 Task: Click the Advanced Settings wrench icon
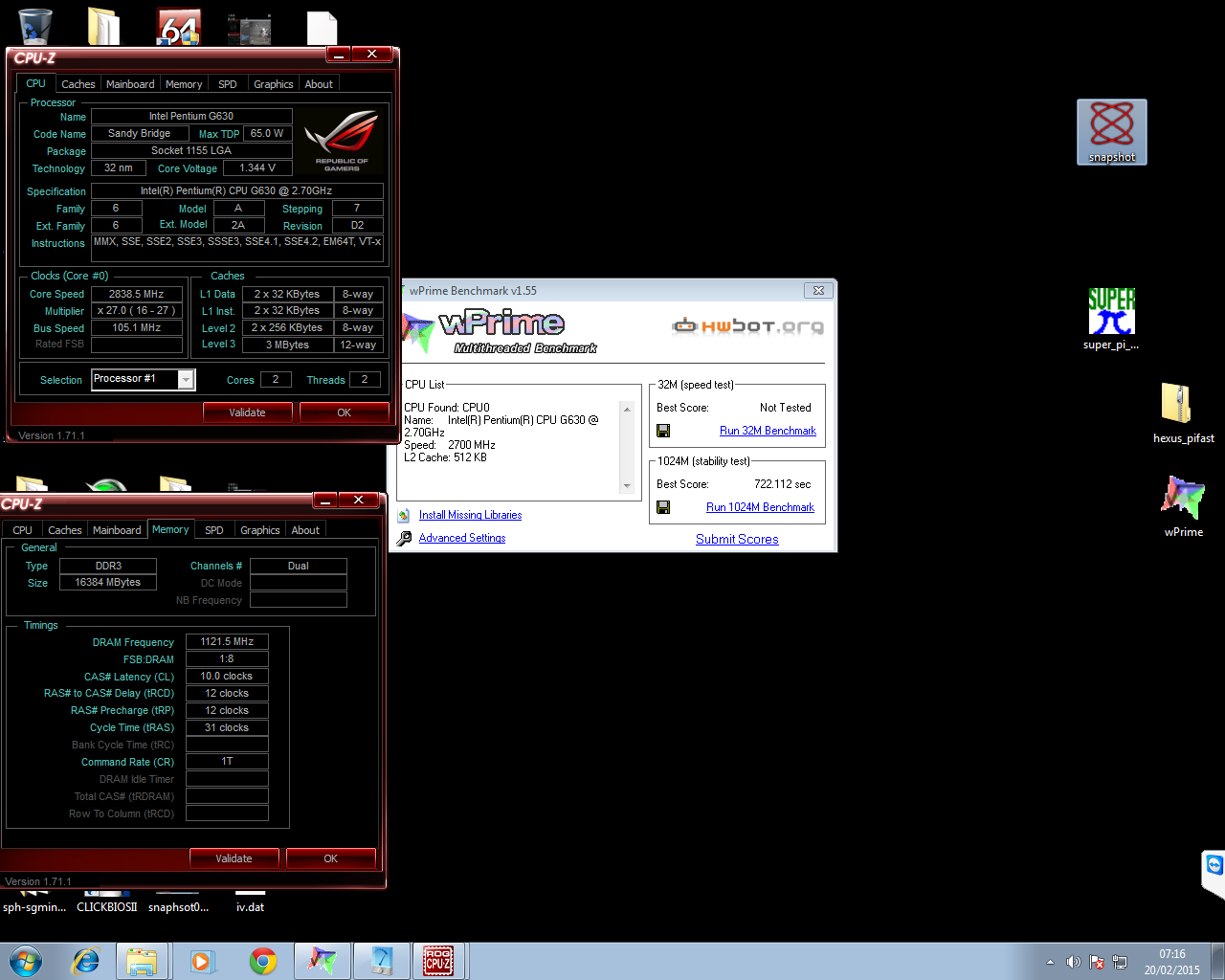click(x=404, y=538)
